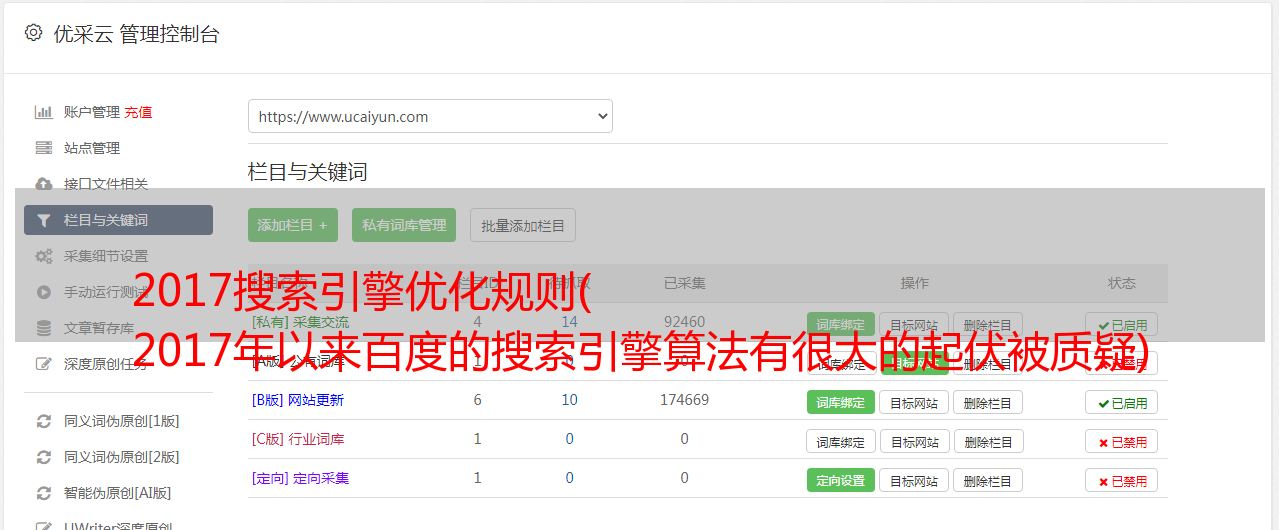Open 账户管理 via its bar chart icon

[44, 112]
